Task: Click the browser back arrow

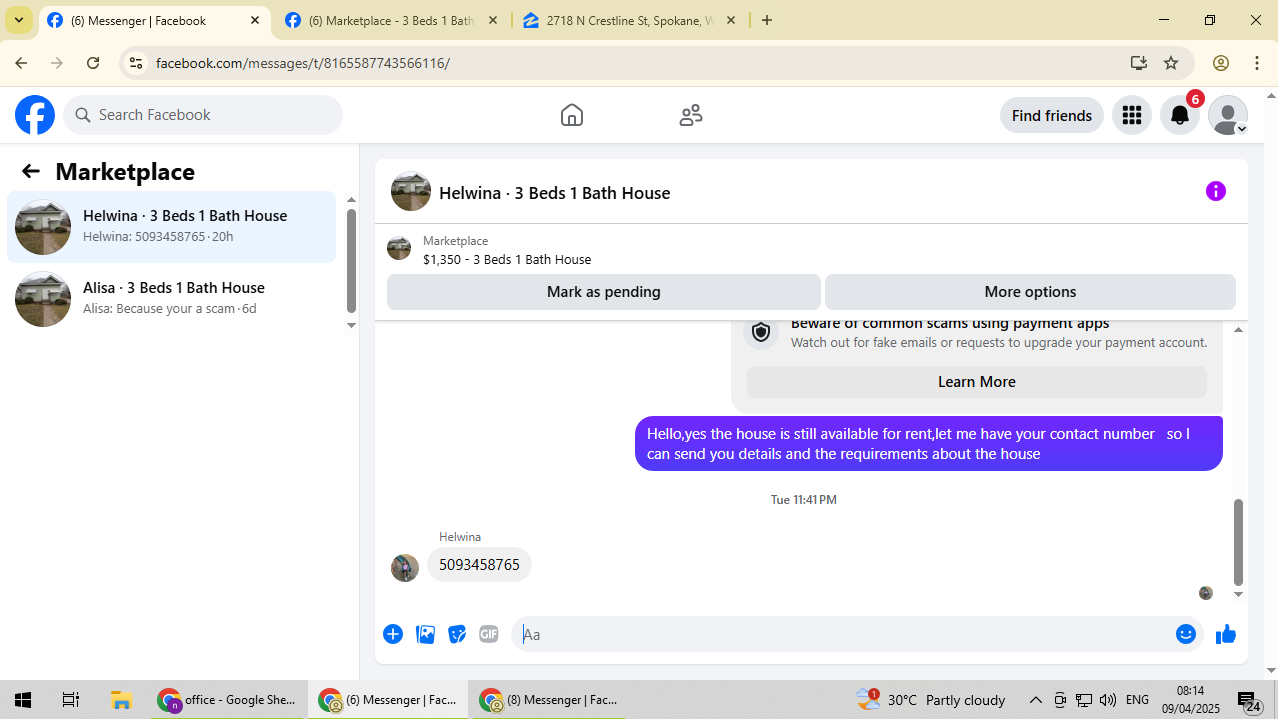Action: tap(21, 63)
